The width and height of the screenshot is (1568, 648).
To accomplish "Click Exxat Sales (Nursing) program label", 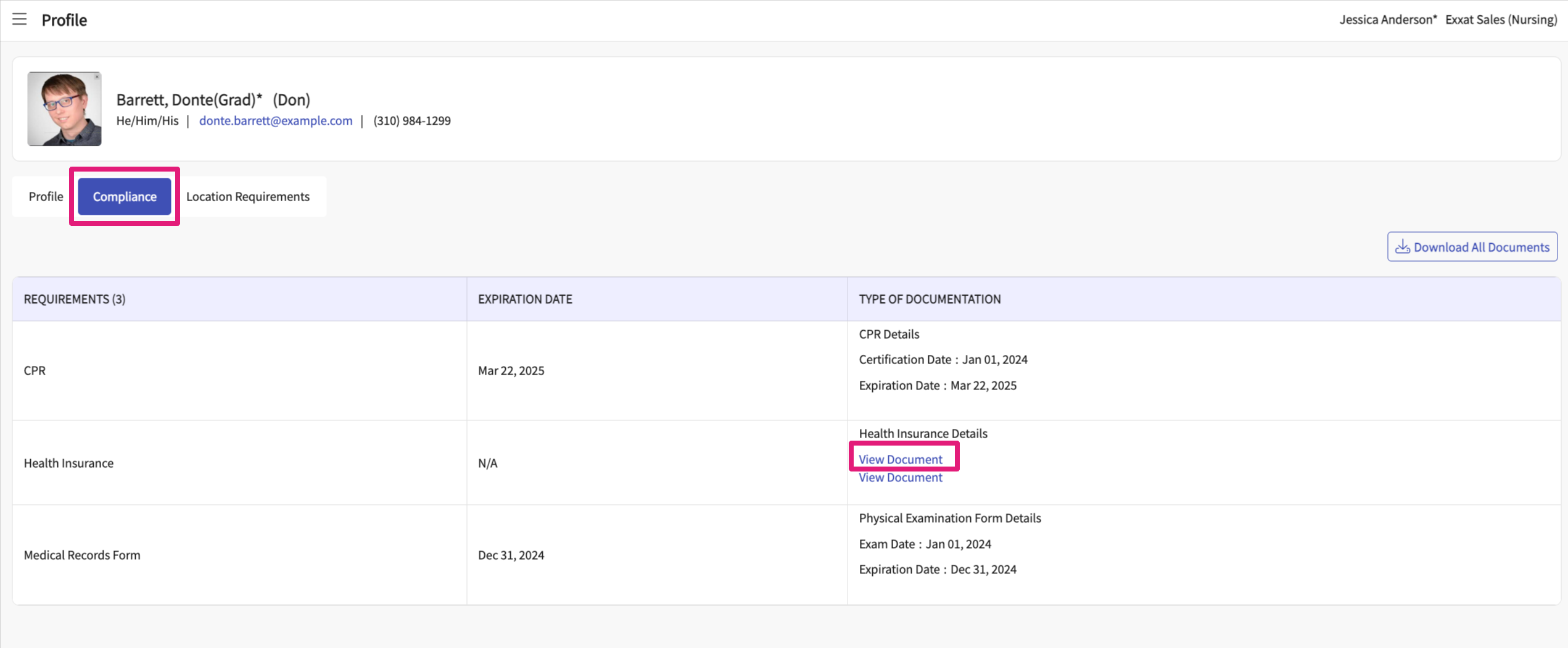I will (1501, 20).
